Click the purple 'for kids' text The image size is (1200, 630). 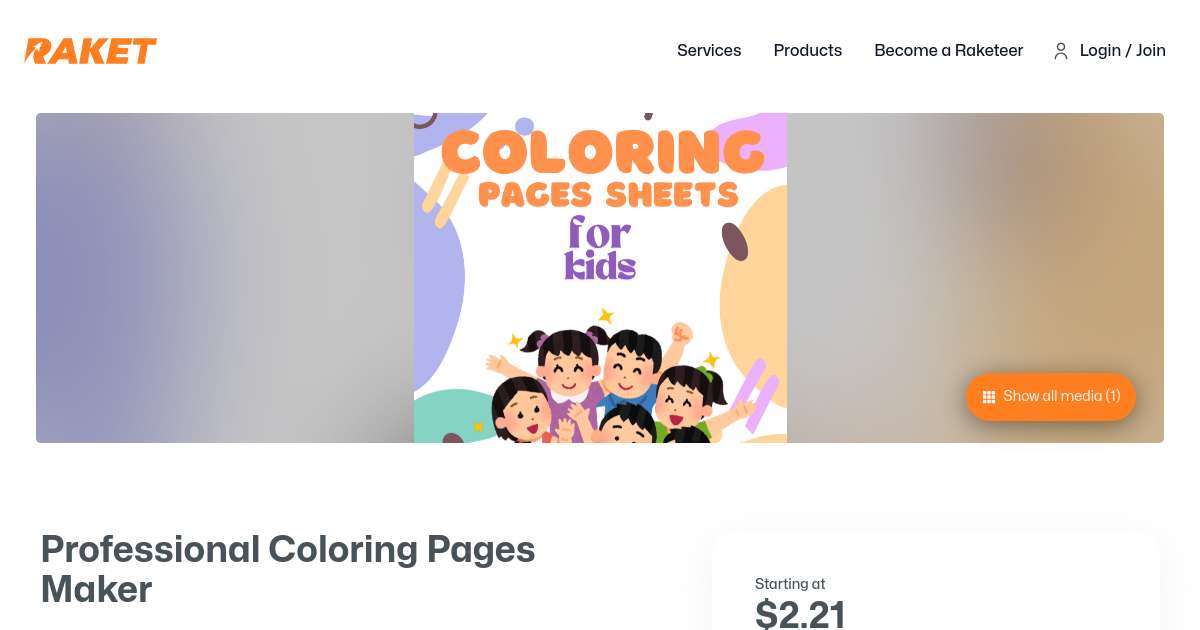(x=600, y=248)
